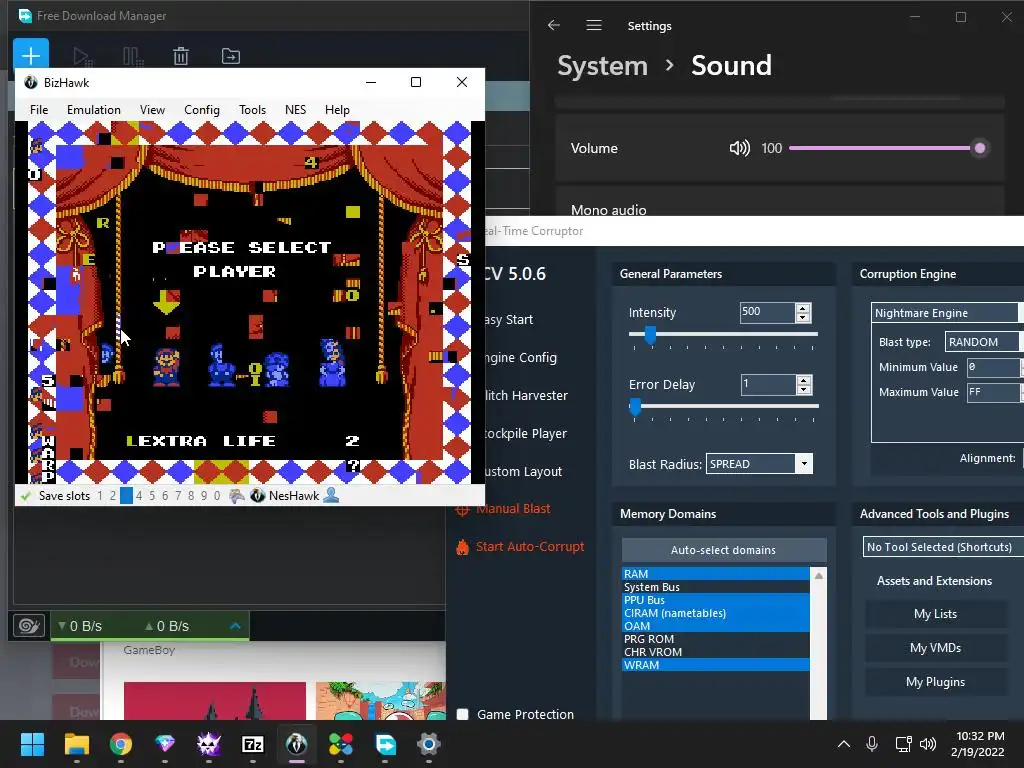Open the BizHawk File menu
Image resolution: width=1024 pixels, height=768 pixels.
click(x=39, y=110)
